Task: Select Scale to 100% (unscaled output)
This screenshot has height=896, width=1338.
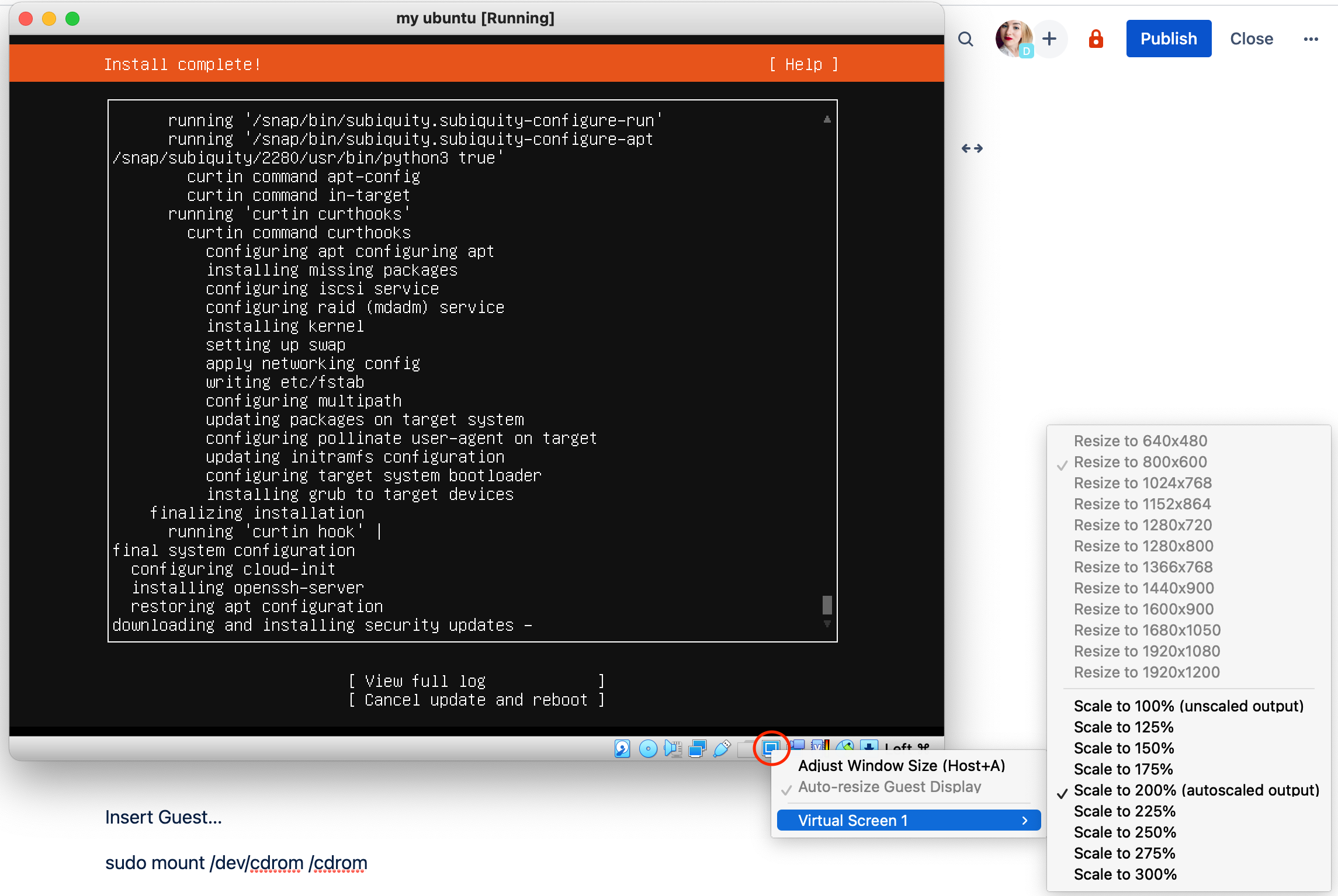Action: tap(1188, 706)
